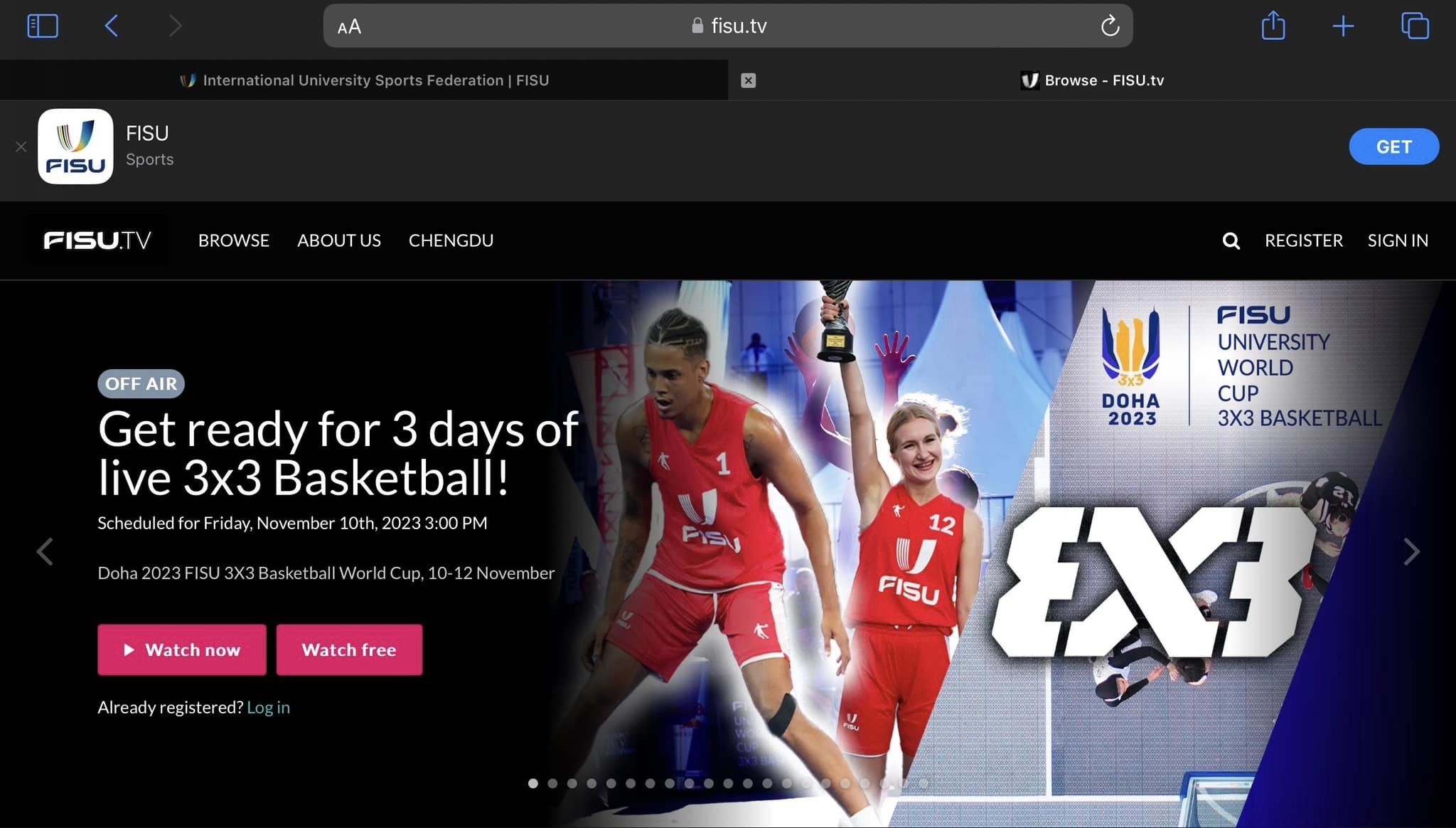Image resolution: width=1456 pixels, height=828 pixels.
Task: Open site search magnifier icon
Action: tap(1231, 241)
